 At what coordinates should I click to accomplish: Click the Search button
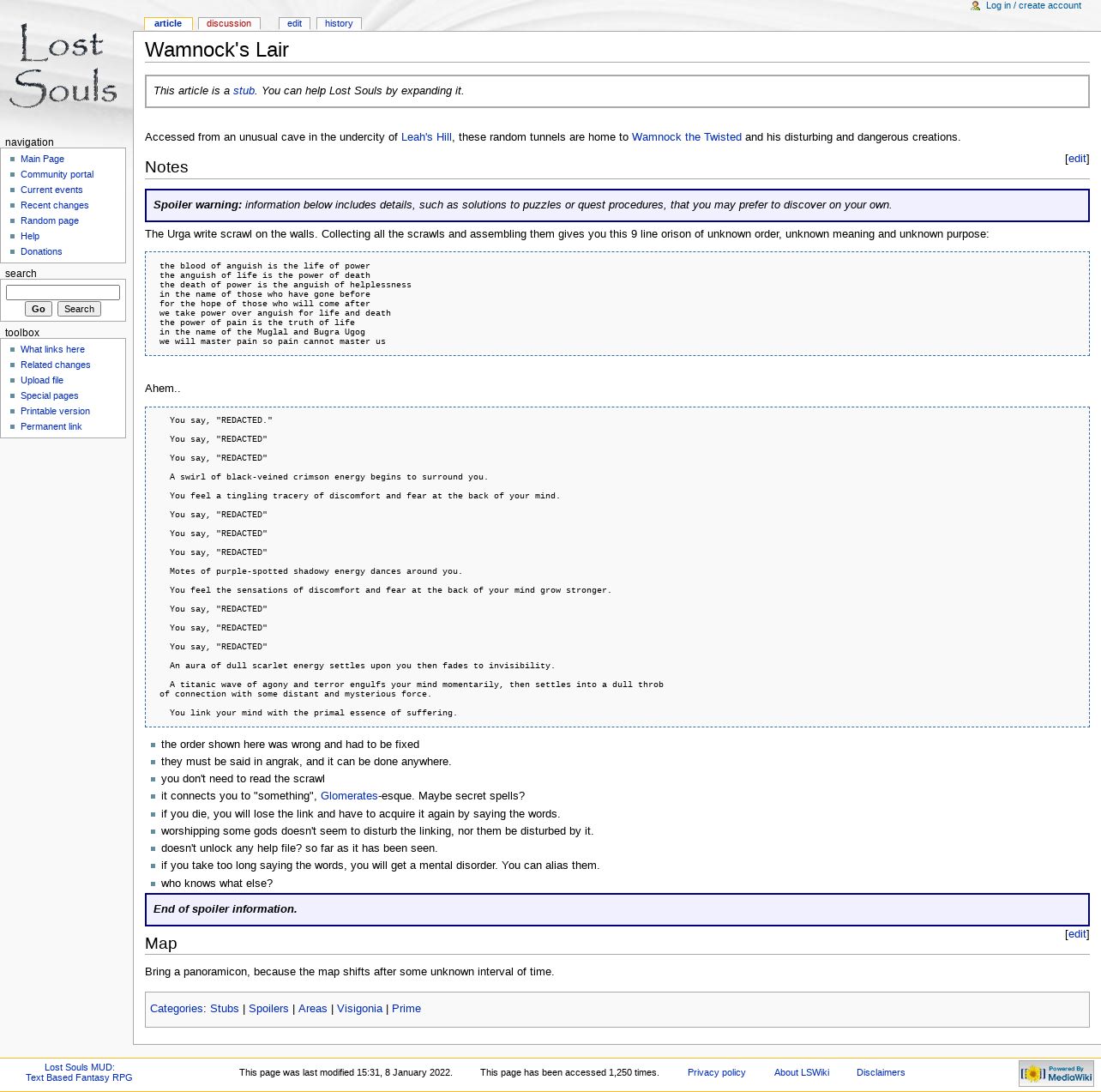pos(79,309)
